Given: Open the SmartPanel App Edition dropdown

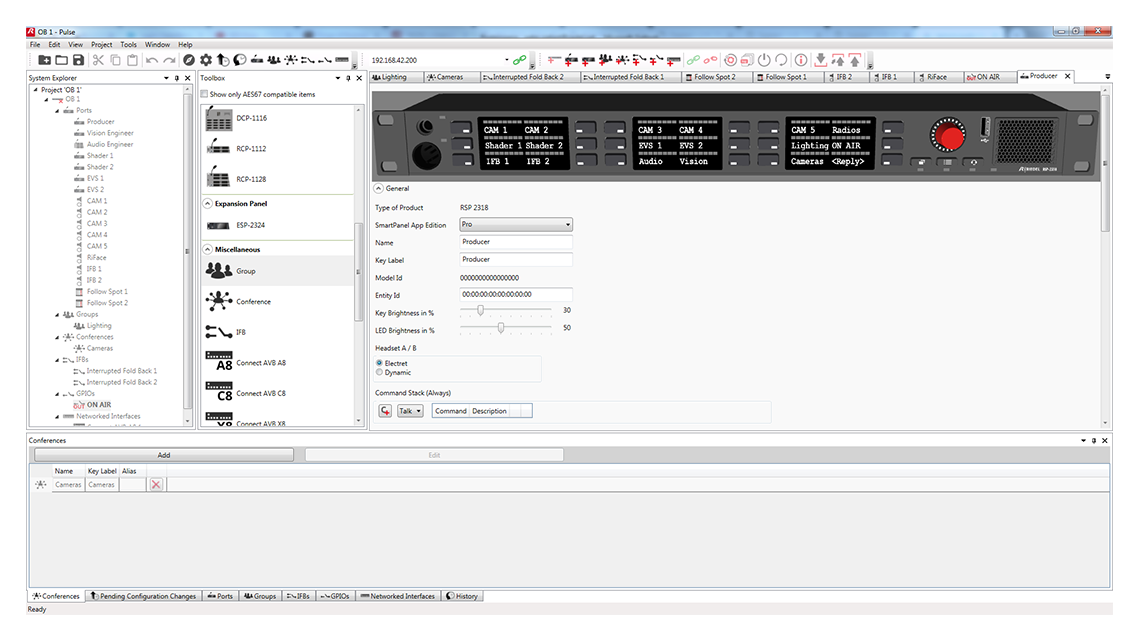Looking at the screenshot, I should (570, 223).
